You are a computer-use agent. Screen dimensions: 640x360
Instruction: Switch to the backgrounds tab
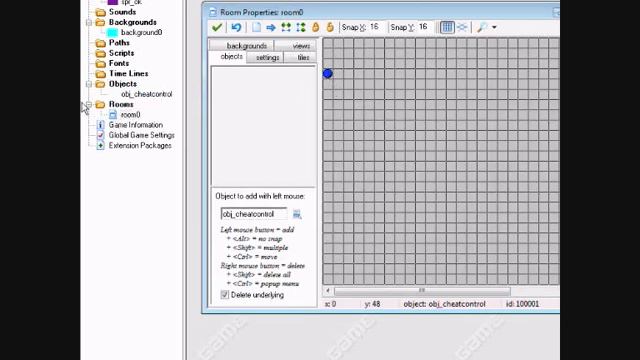pyautogui.click(x=242, y=45)
